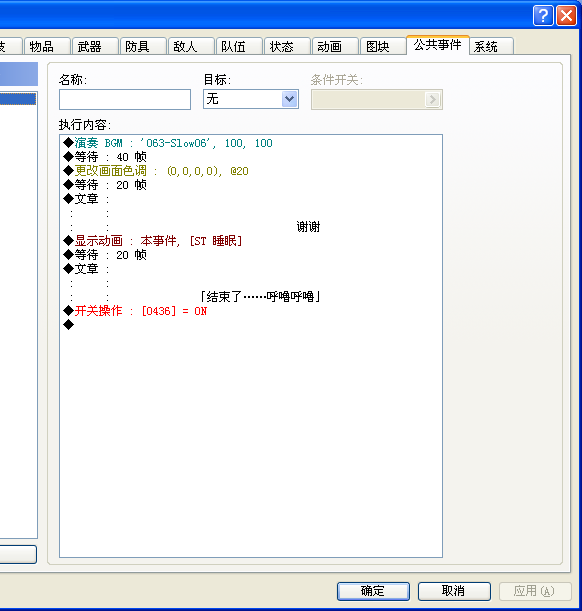The image size is (582, 611).
Task: Click the 应用 (A) button
Action: point(535,591)
